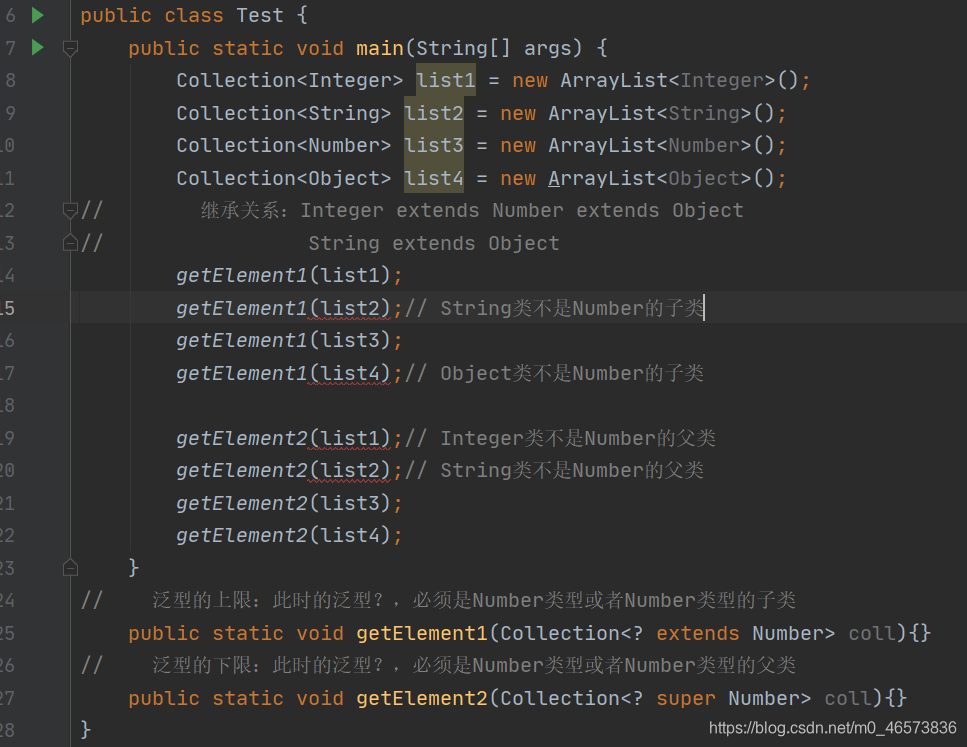Click Collection<Object> type declaration
The height and width of the screenshot is (747, 967).
point(284,178)
